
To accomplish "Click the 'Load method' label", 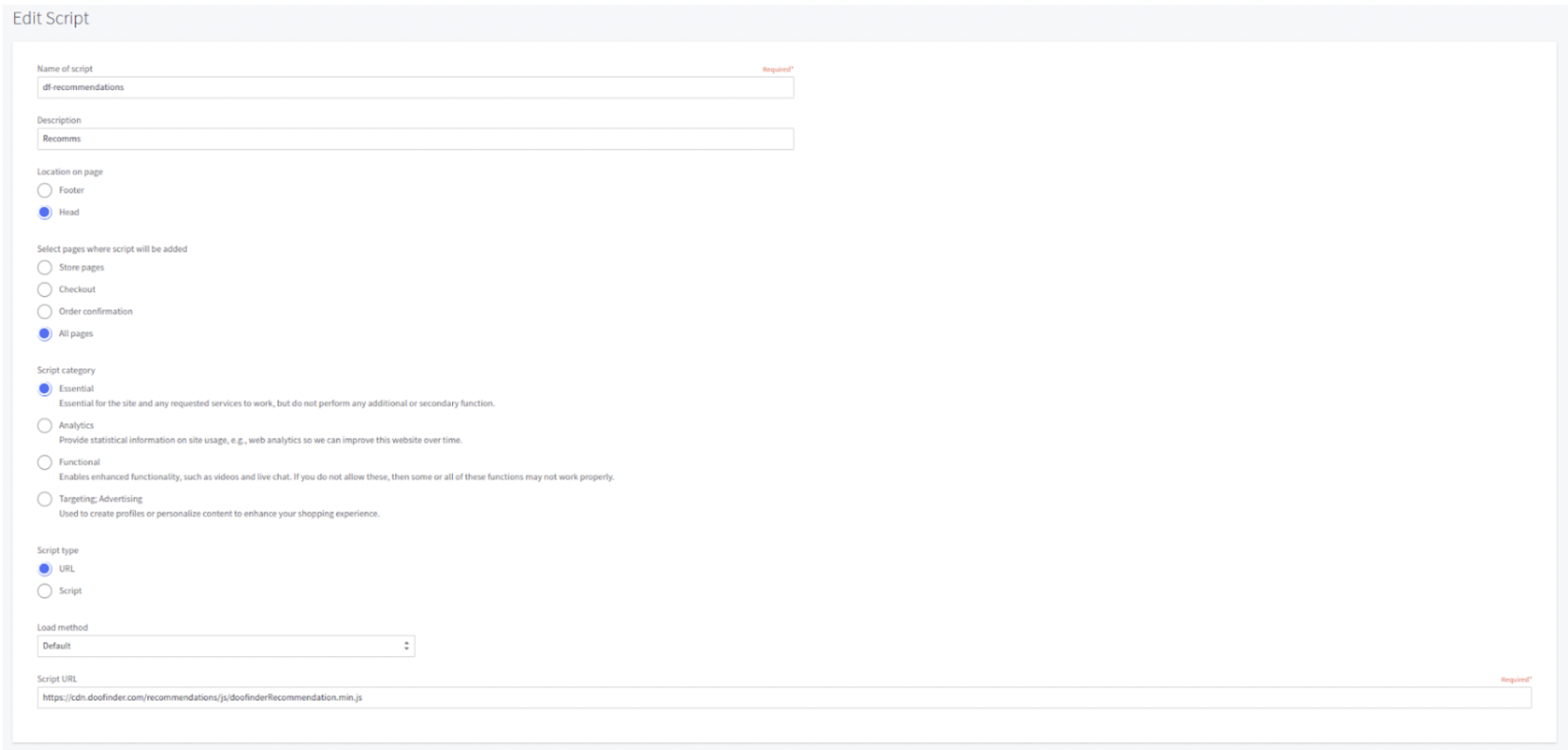I will point(62,627).
